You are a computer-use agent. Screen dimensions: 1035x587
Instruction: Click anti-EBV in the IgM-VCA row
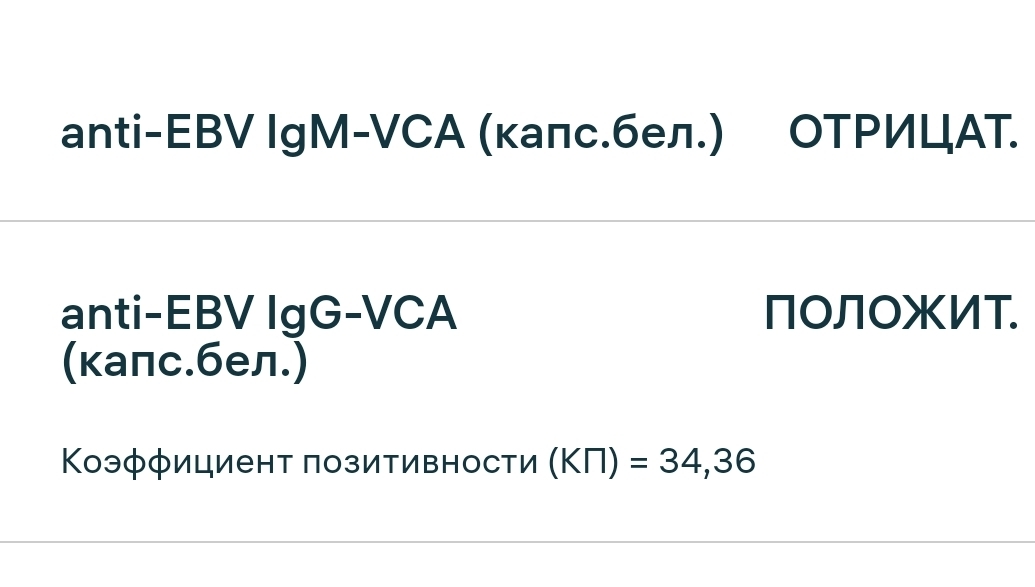point(156,133)
